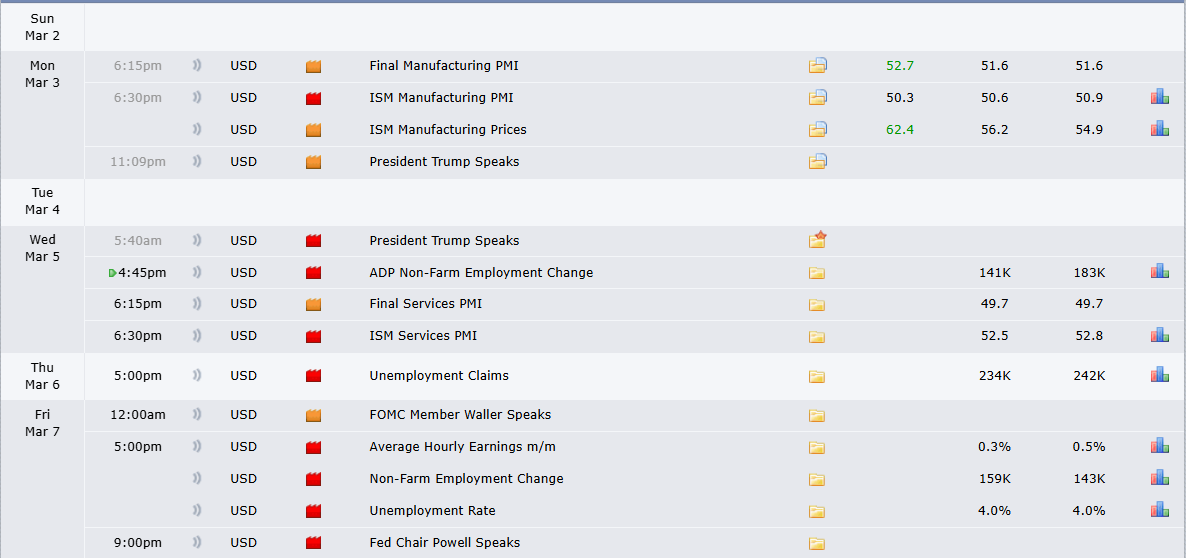Open the Unemployment Rate graph icon

click(1159, 510)
